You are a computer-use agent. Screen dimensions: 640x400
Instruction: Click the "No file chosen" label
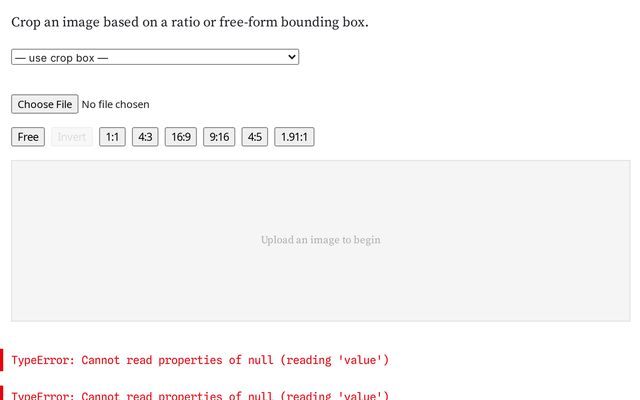tap(116, 104)
